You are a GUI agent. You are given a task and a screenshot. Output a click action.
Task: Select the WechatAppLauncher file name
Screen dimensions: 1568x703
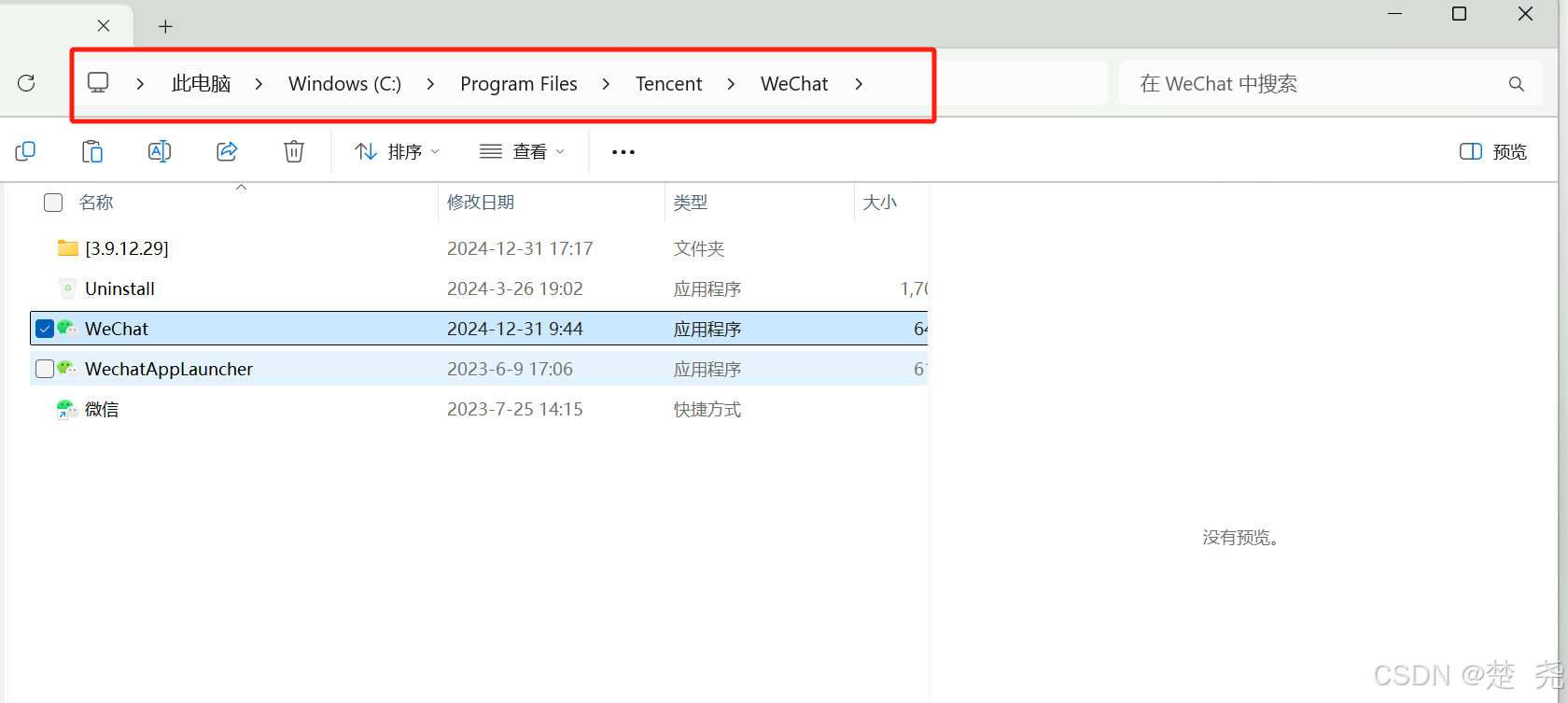pos(169,369)
